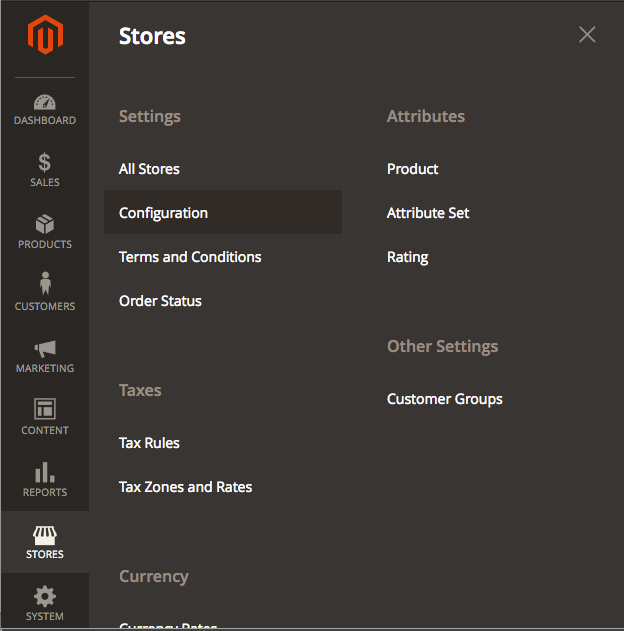Open Terms and Conditions
624x631 pixels.
click(190, 257)
